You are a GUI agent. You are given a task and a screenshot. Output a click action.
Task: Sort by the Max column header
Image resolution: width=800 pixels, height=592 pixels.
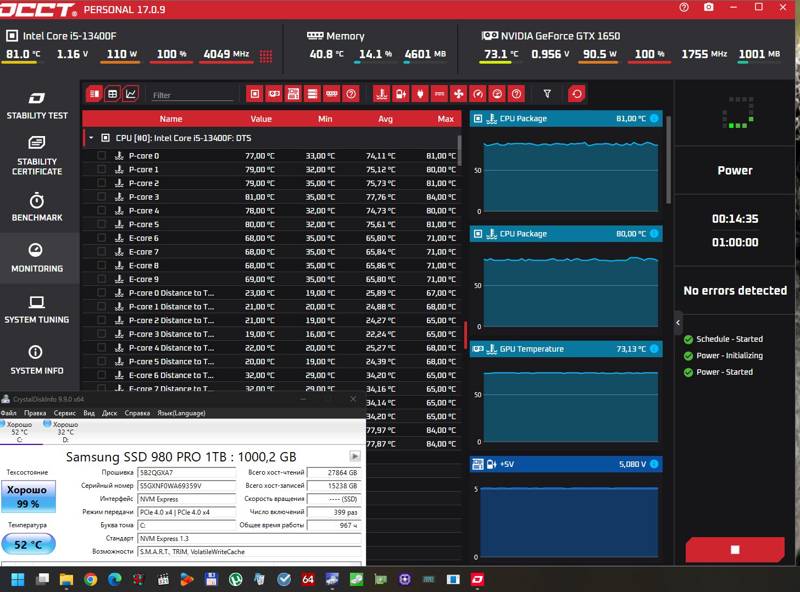[445, 119]
